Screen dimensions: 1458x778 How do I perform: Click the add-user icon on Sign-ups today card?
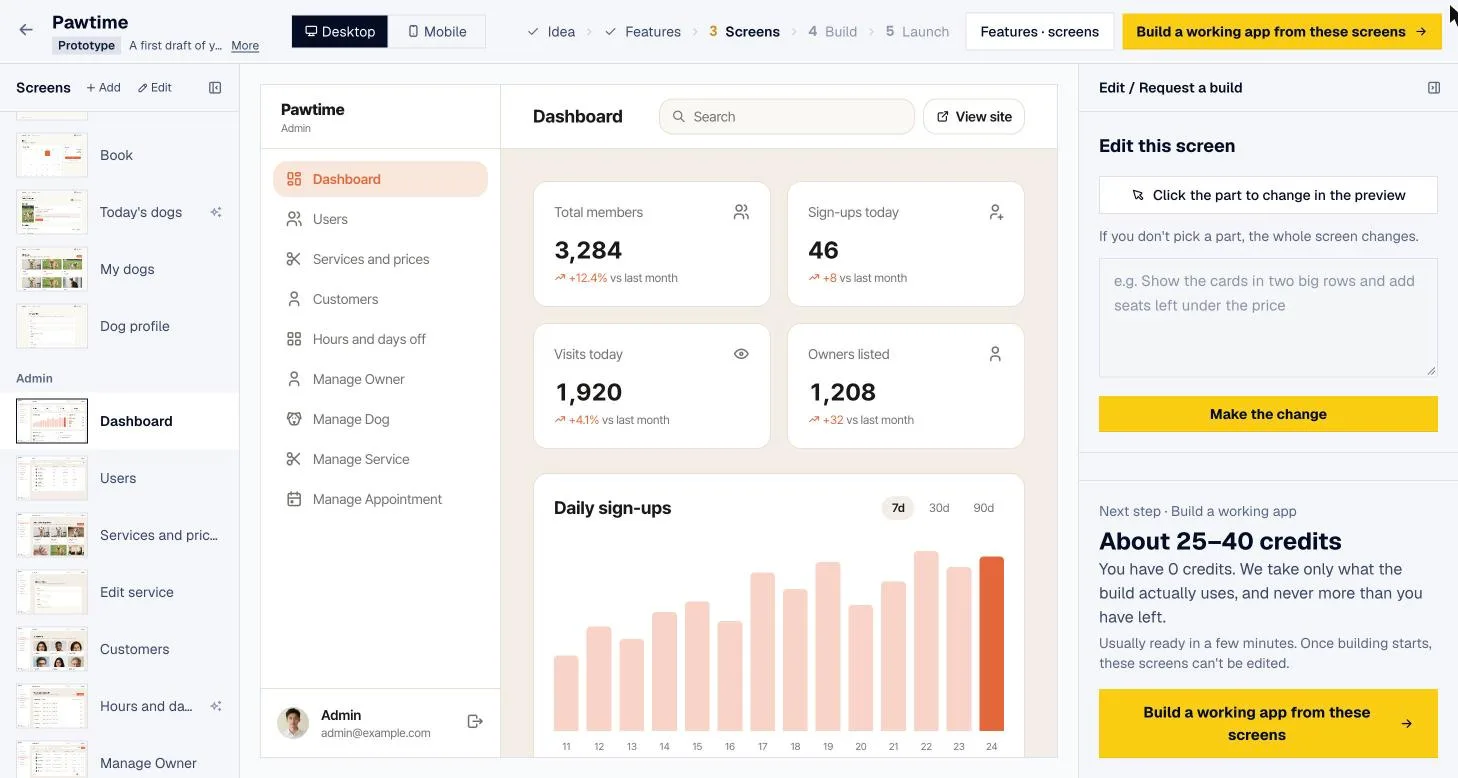995,212
